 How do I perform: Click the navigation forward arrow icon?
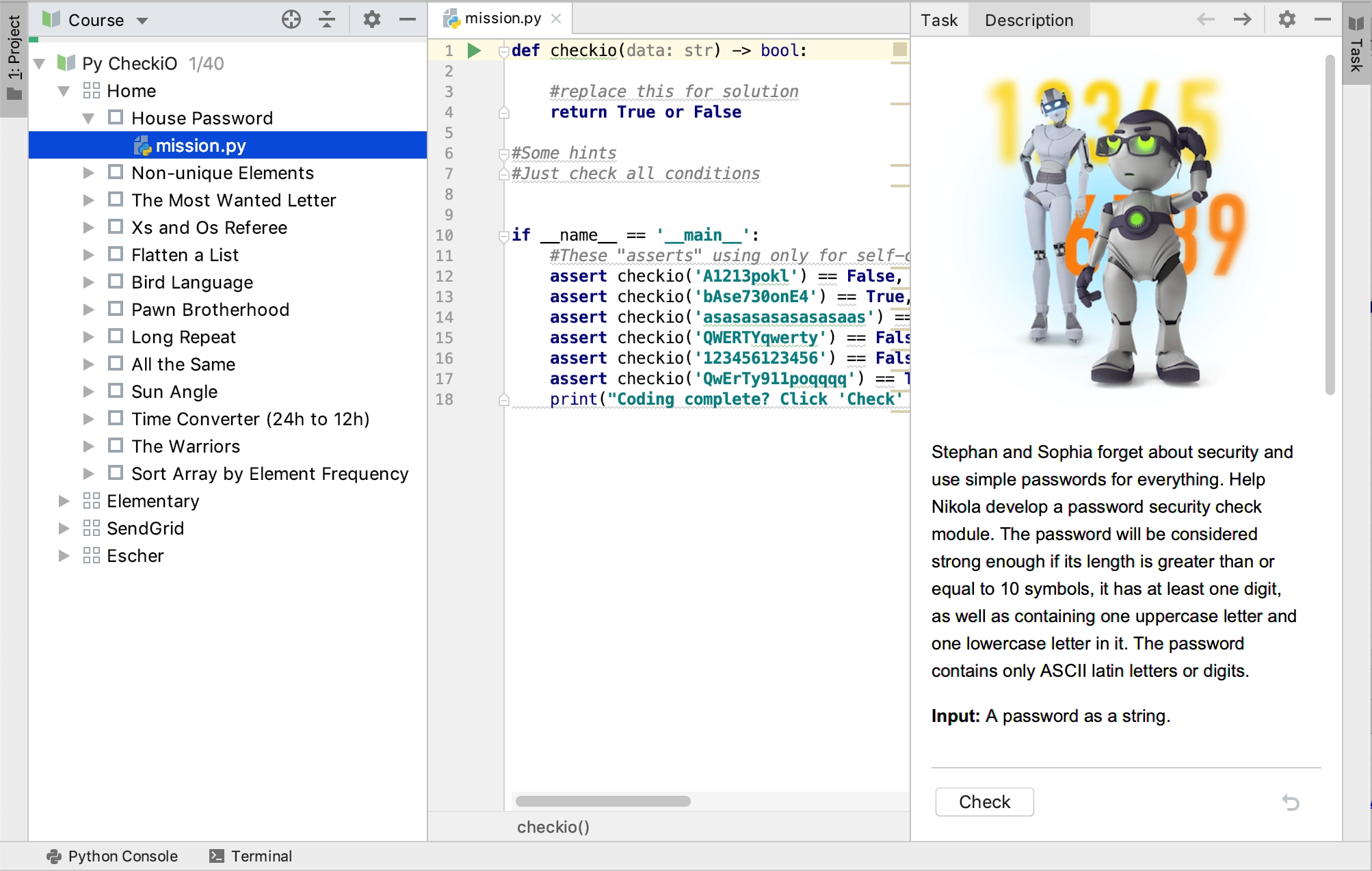pyautogui.click(x=1240, y=20)
